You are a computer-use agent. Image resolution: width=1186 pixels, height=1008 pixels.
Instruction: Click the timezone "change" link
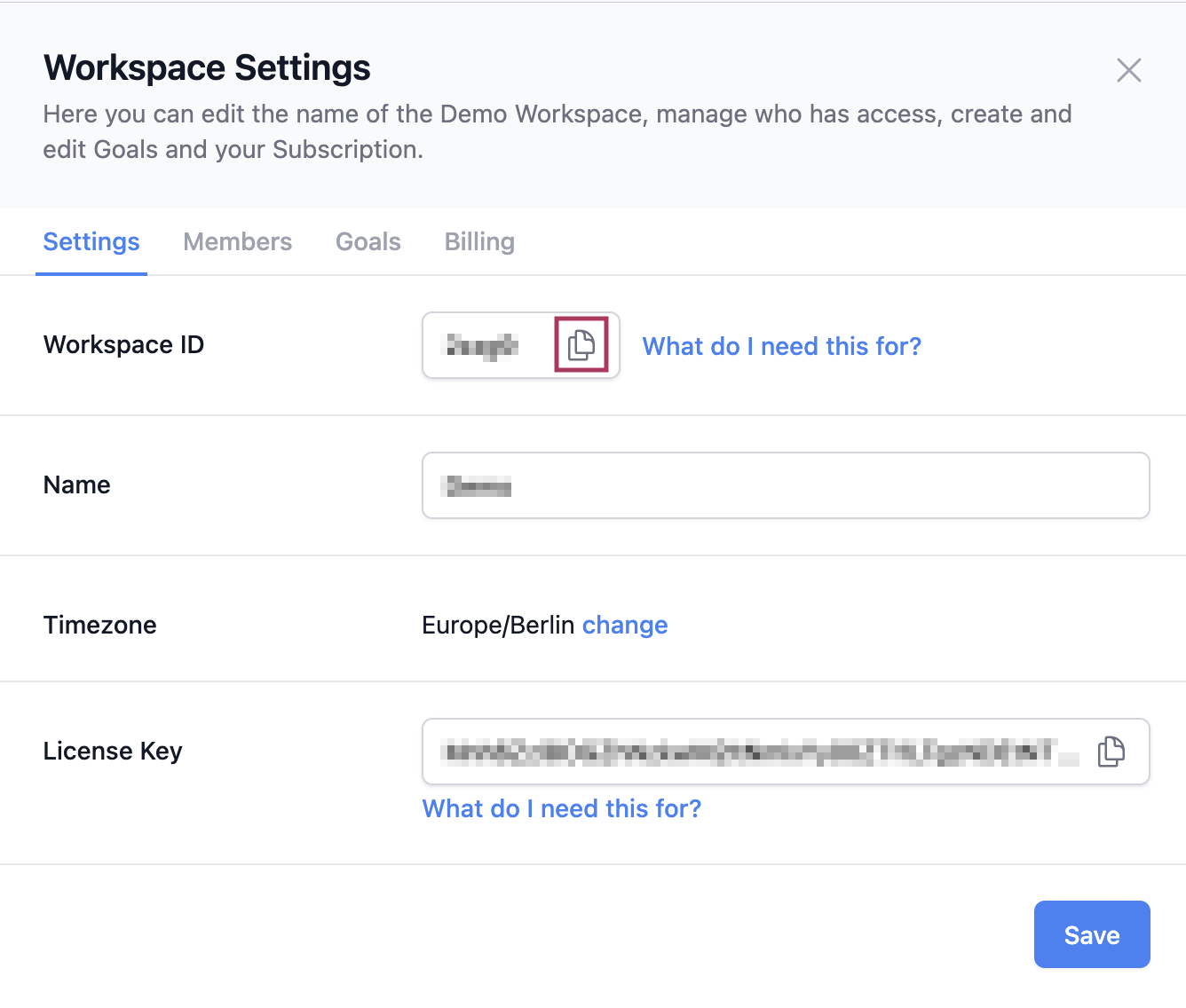pyautogui.click(x=624, y=626)
